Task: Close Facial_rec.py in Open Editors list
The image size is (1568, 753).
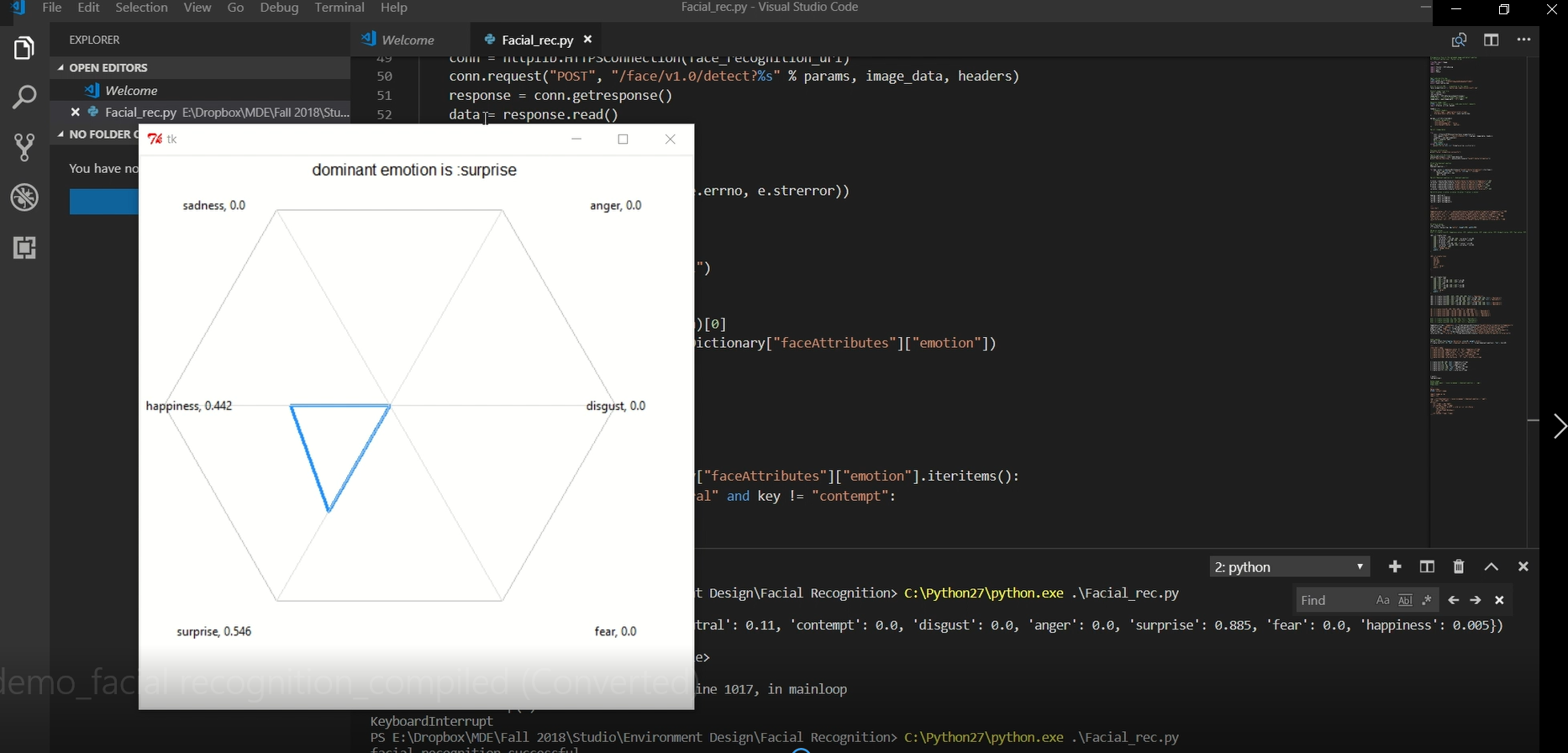Action: pyautogui.click(x=75, y=112)
